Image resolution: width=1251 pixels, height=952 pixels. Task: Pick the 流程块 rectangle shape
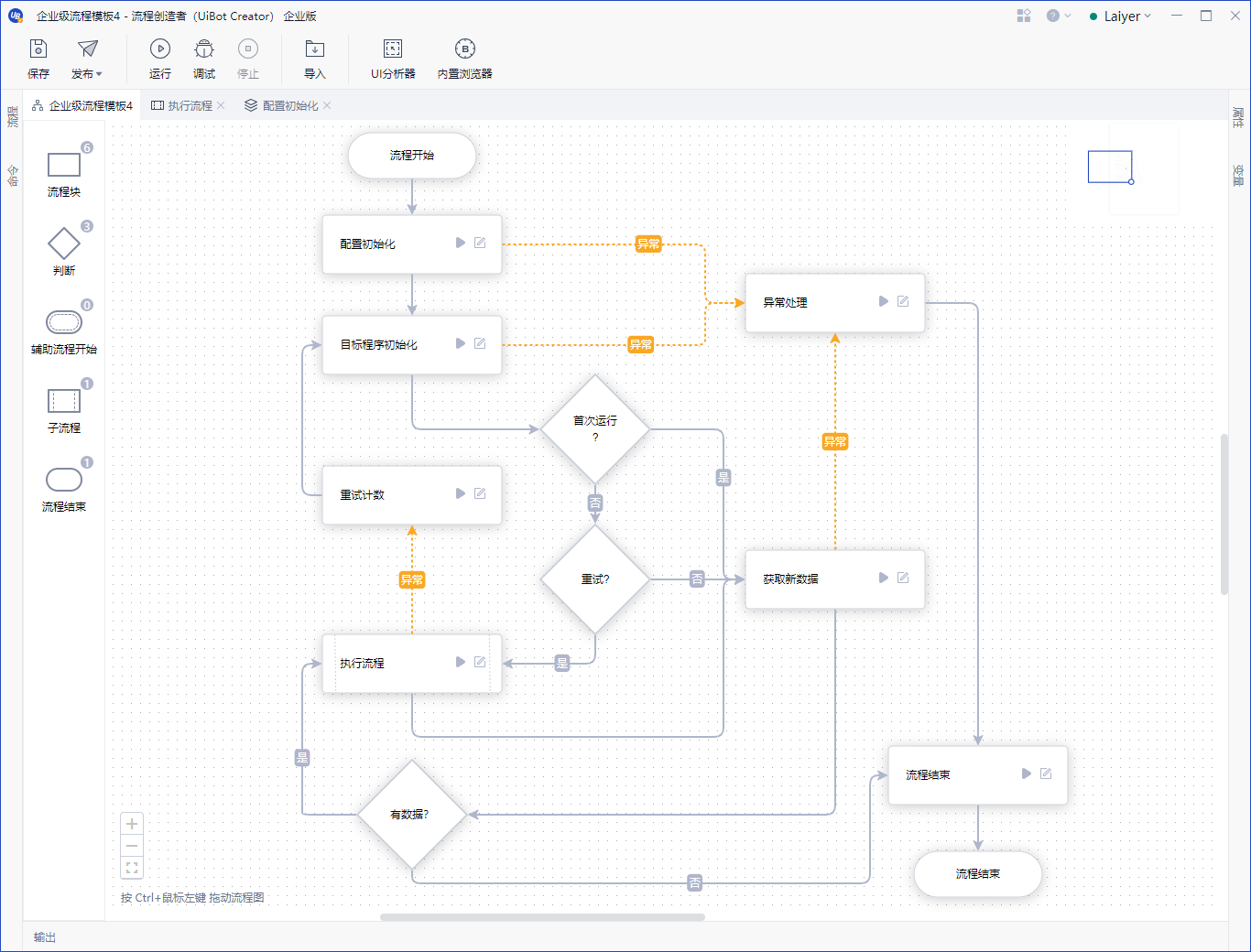point(64,164)
